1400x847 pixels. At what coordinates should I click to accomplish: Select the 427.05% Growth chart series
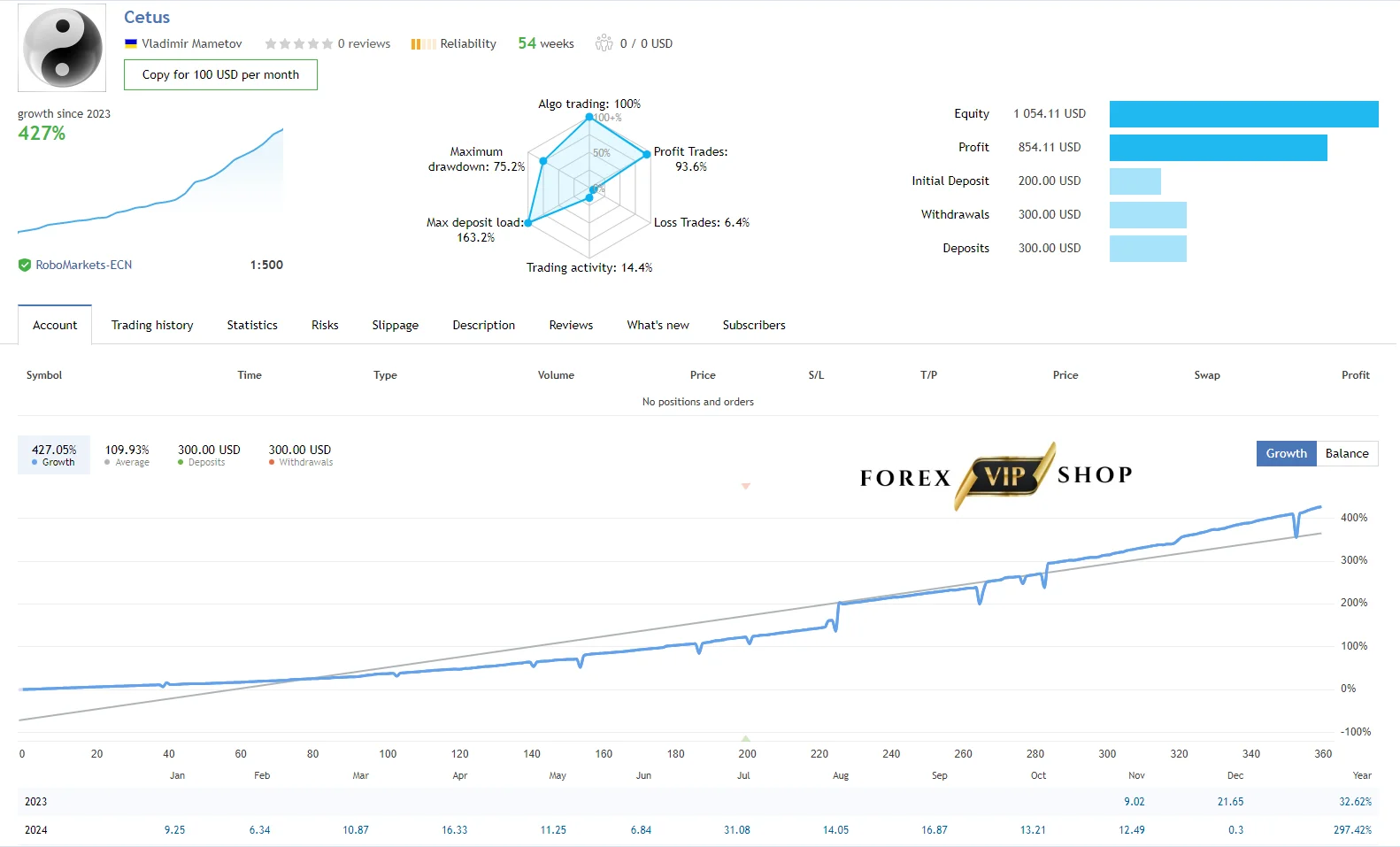click(x=54, y=455)
